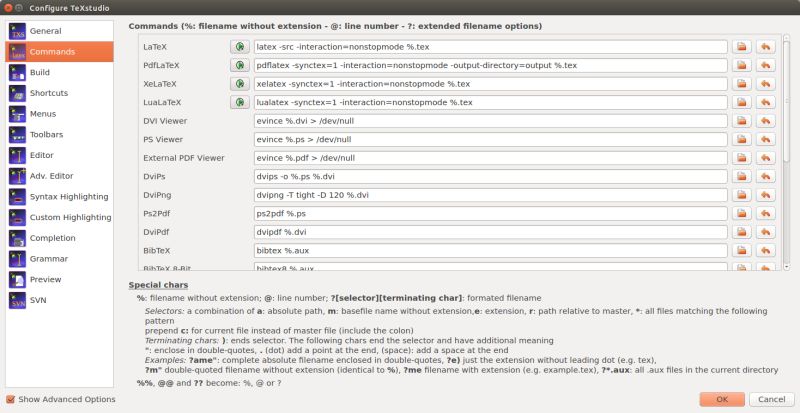The height and width of the screenshot is (413, 800).
Task: Click the green run icon for LuaLaTeX
Action: (240, 102)
